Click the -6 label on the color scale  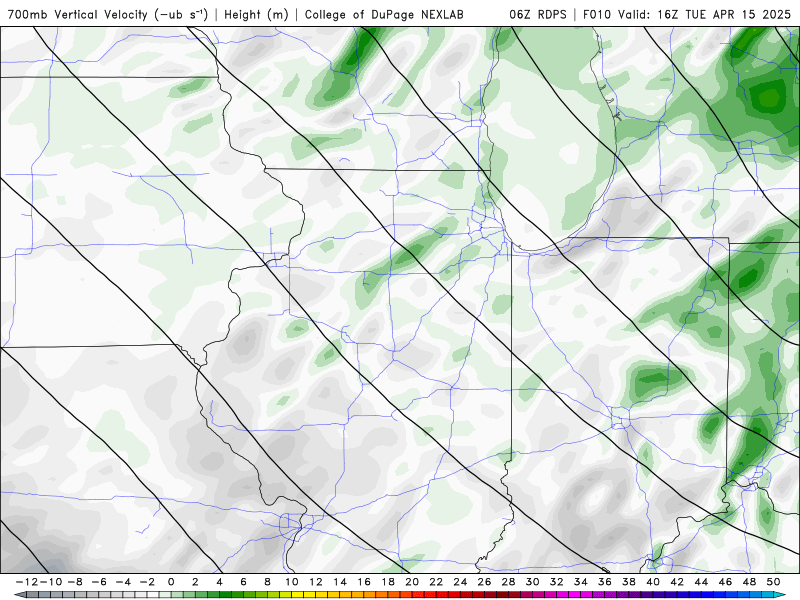[x=99, y=582]
